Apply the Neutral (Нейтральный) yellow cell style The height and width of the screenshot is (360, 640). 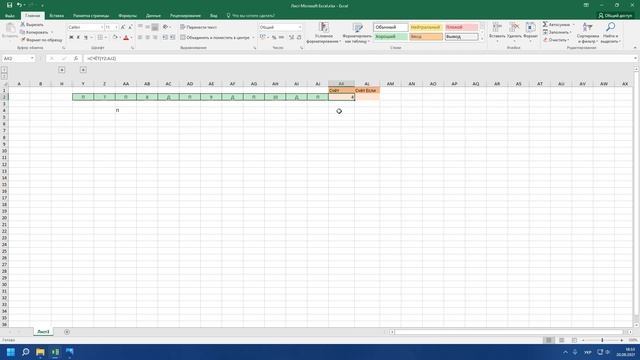coord(425,27)
